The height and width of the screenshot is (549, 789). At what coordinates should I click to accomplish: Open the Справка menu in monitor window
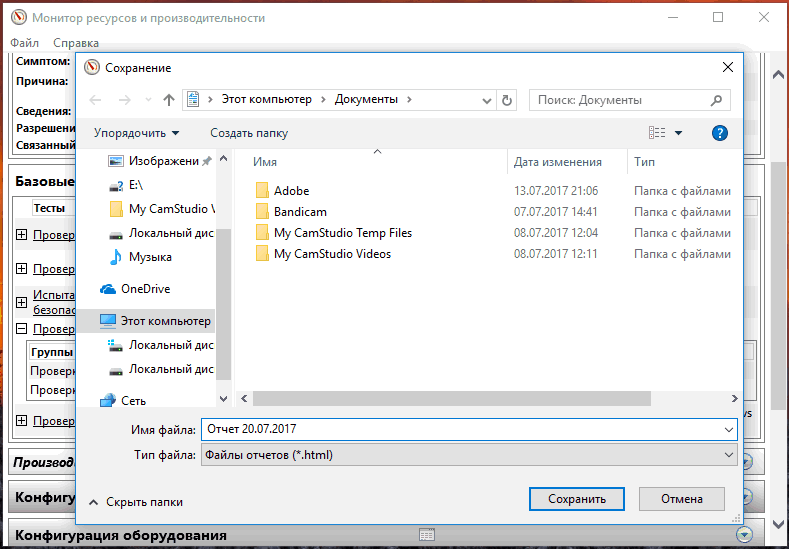pos(76,43)
